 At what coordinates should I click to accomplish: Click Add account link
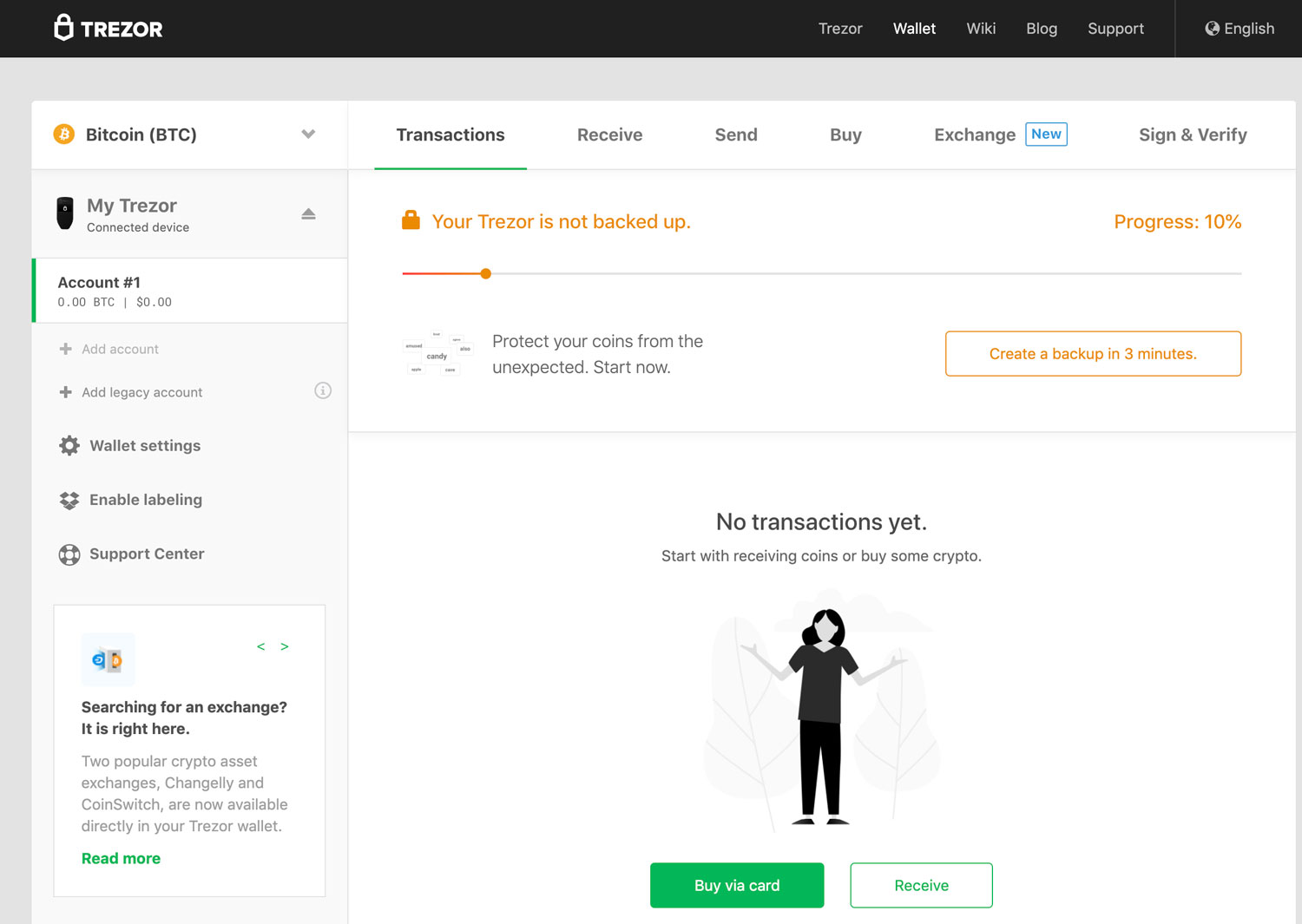pyautogui.click(x=120, y=349)
